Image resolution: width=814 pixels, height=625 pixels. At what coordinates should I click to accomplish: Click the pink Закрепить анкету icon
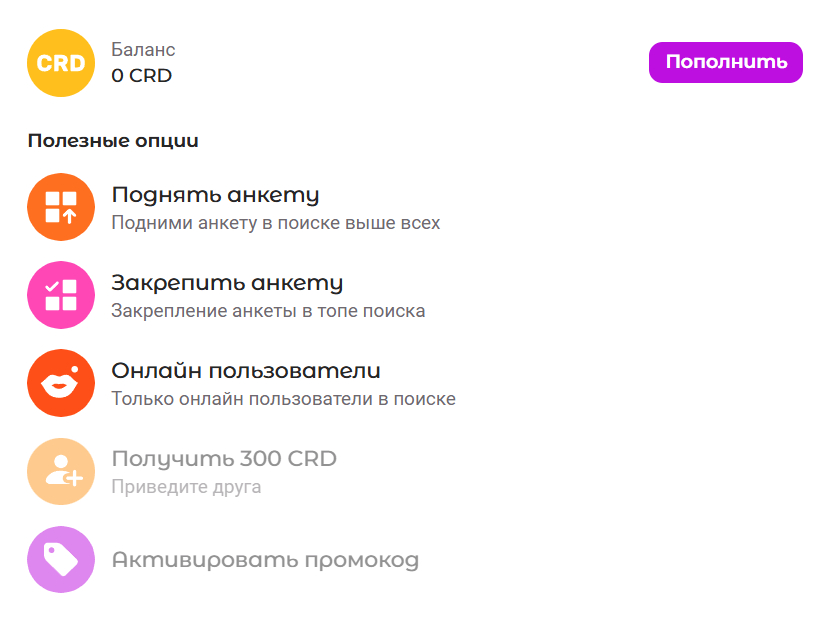click(60, 295)
